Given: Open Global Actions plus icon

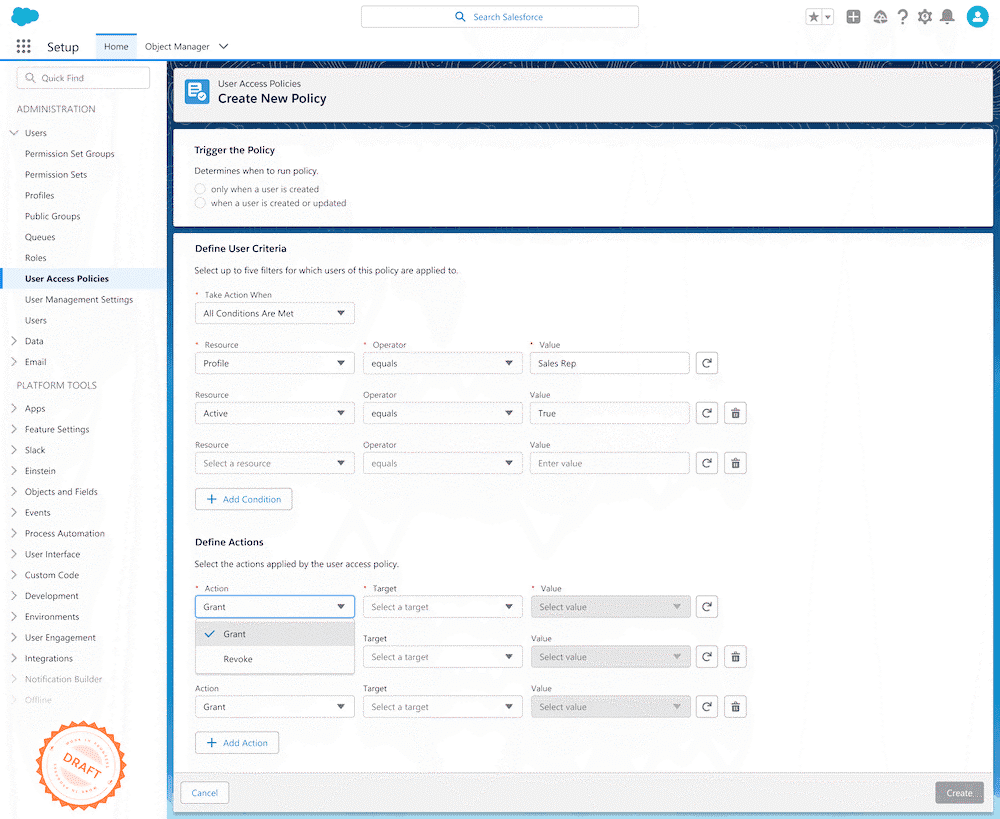Looking at the screenshot, I should tap(853, 17).
